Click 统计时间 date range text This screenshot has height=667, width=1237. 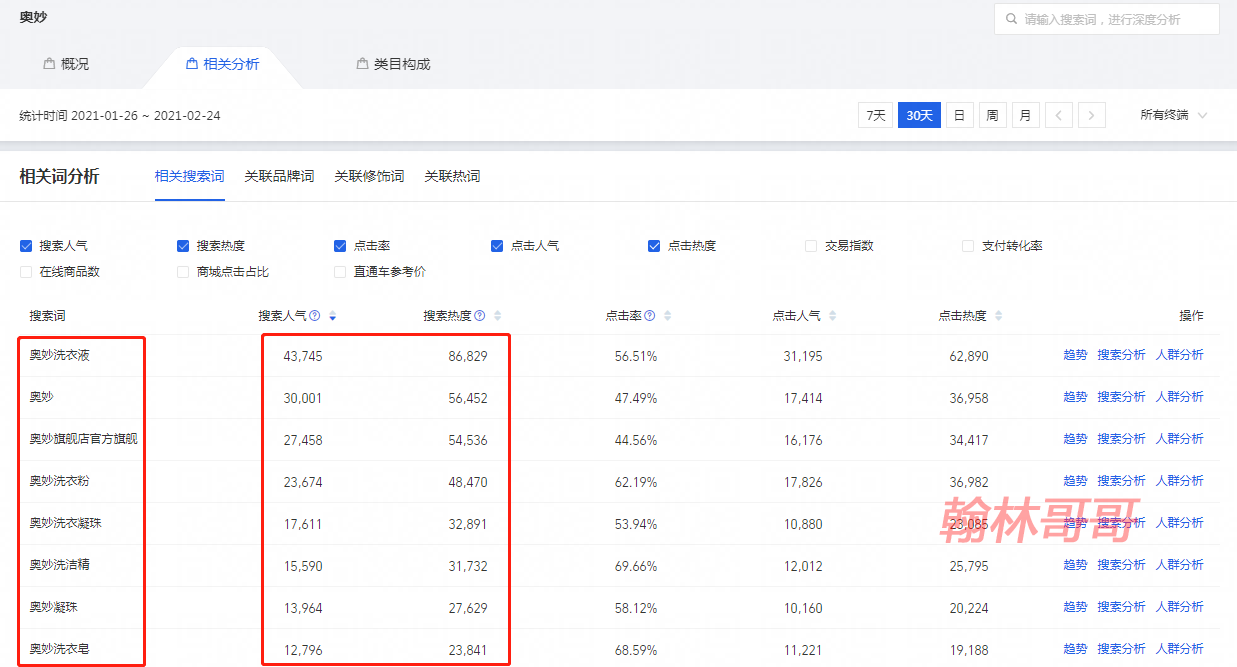click(120, 116)
